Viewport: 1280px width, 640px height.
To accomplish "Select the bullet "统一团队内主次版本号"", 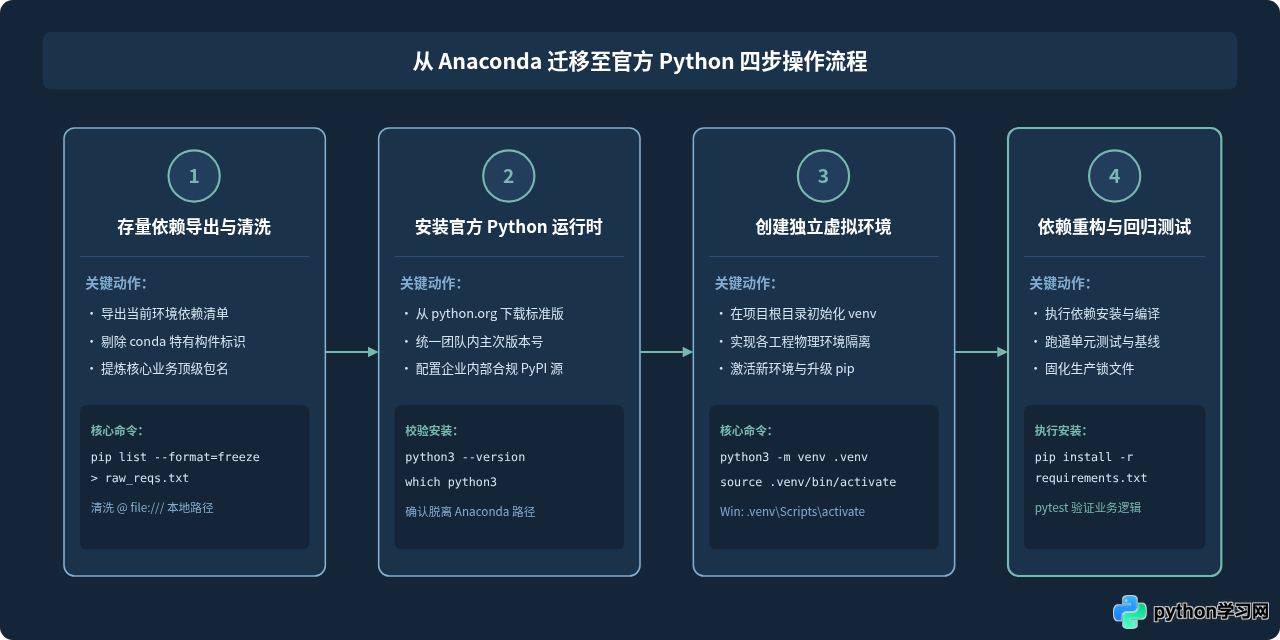I will [480, 342].
